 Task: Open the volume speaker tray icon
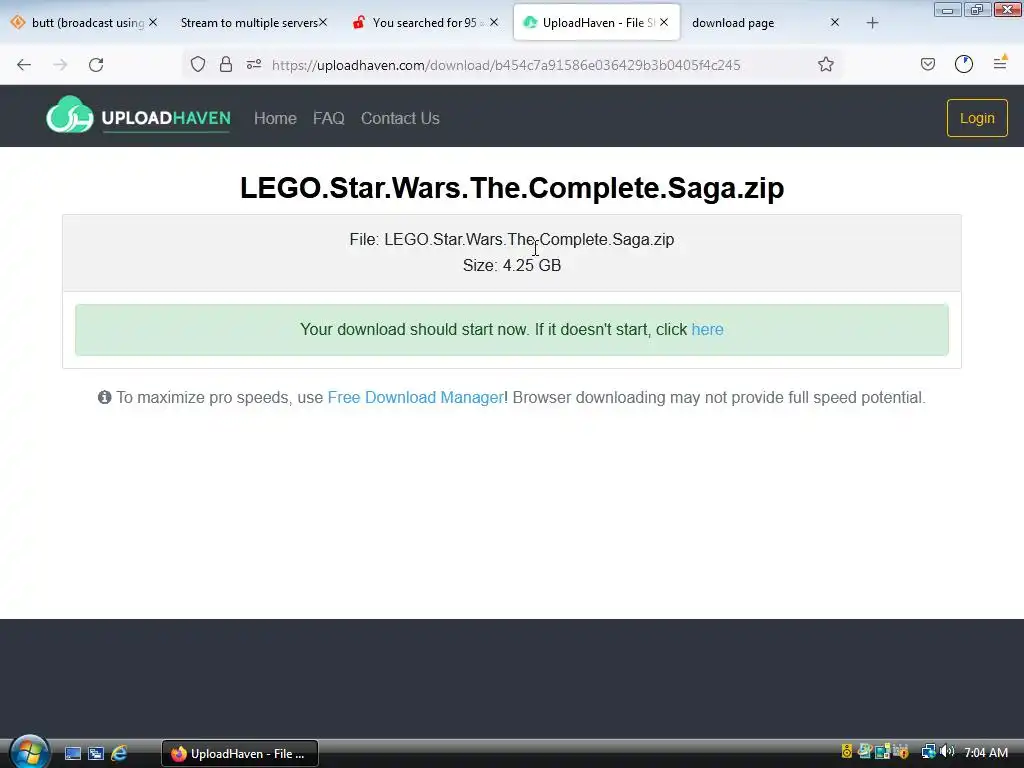pos(947,752)
